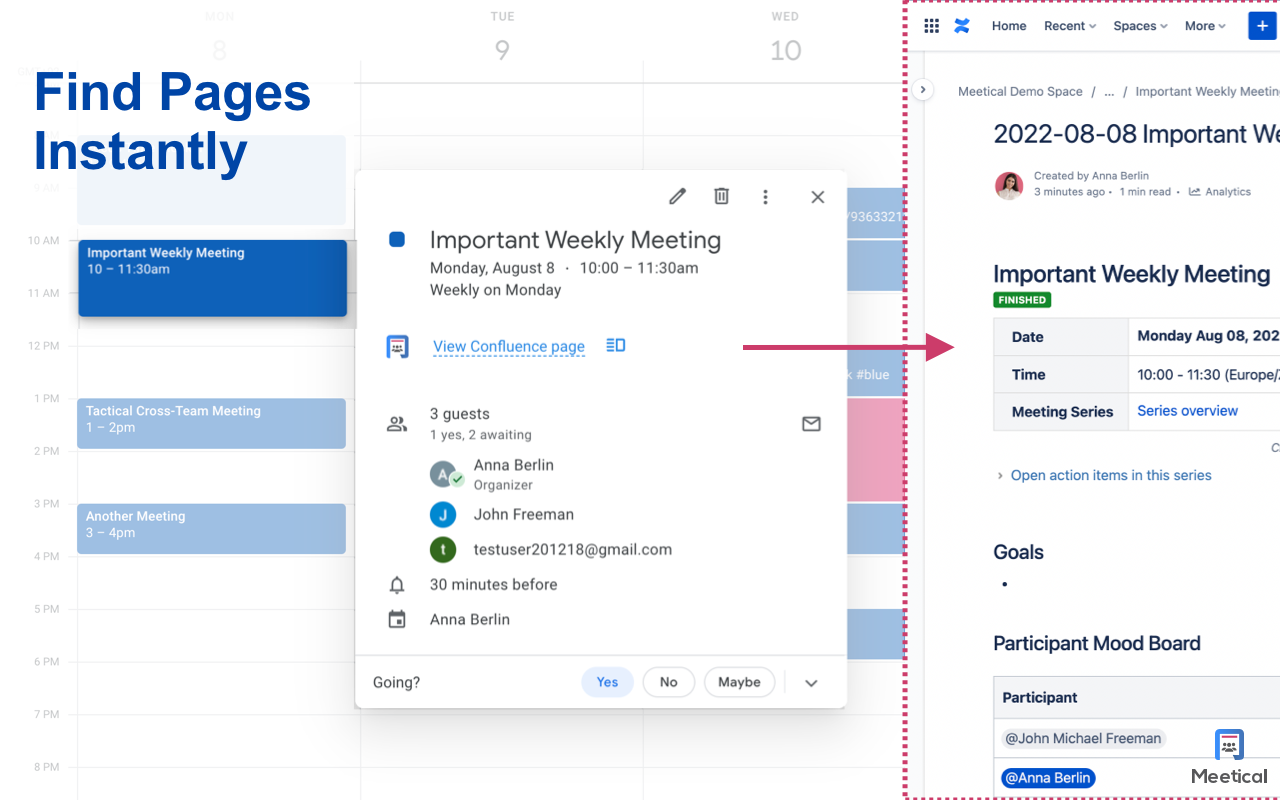Open the three-dot options menu on event popup
This screenshot has height=800, width=1280.
tap(765, 197)
